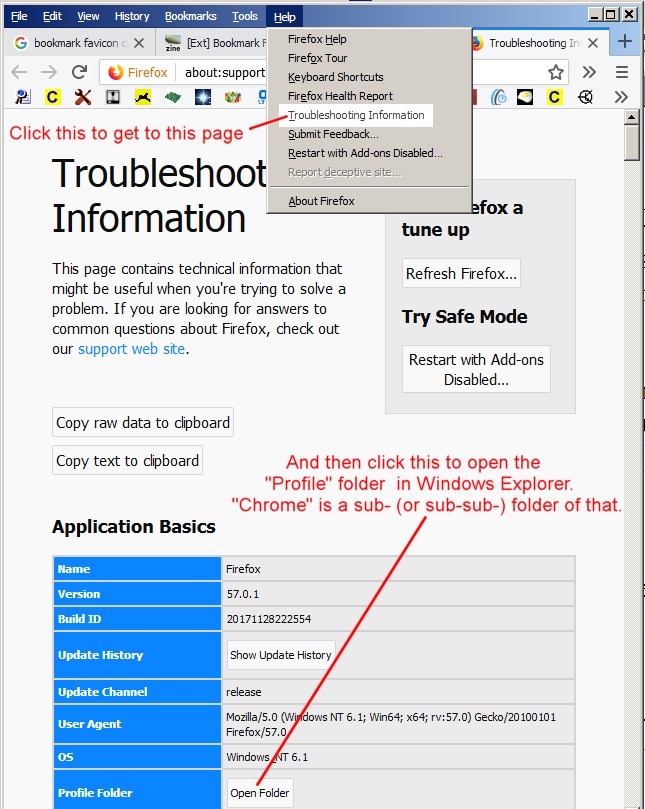
Task: Click the Try Safe Mode heading
Action: click(464, 317)
